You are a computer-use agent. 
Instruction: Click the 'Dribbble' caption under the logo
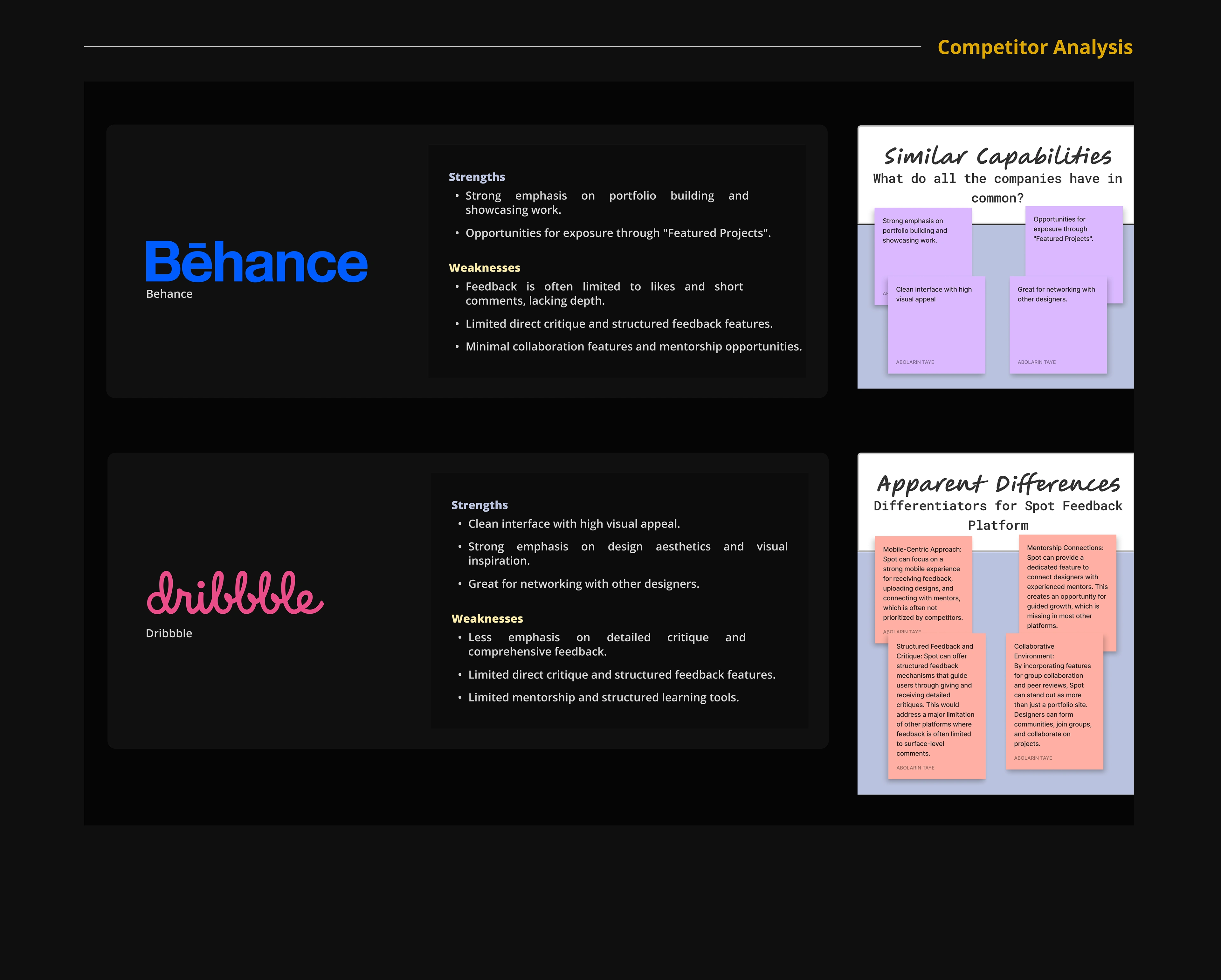(169, 633)
